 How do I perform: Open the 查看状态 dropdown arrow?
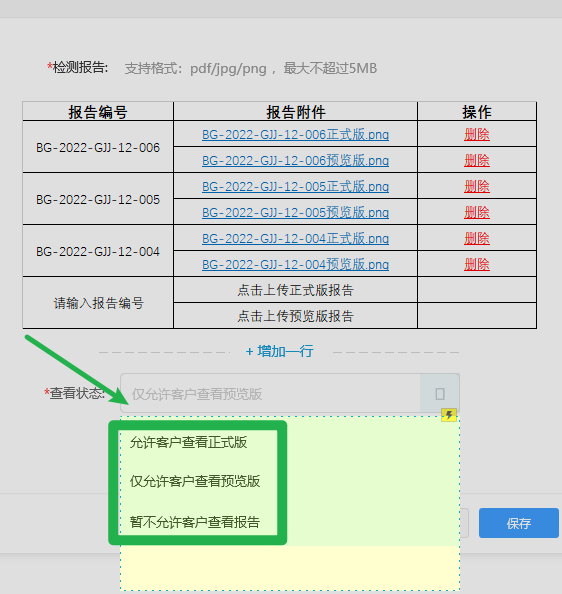click(x=440, y=394)
